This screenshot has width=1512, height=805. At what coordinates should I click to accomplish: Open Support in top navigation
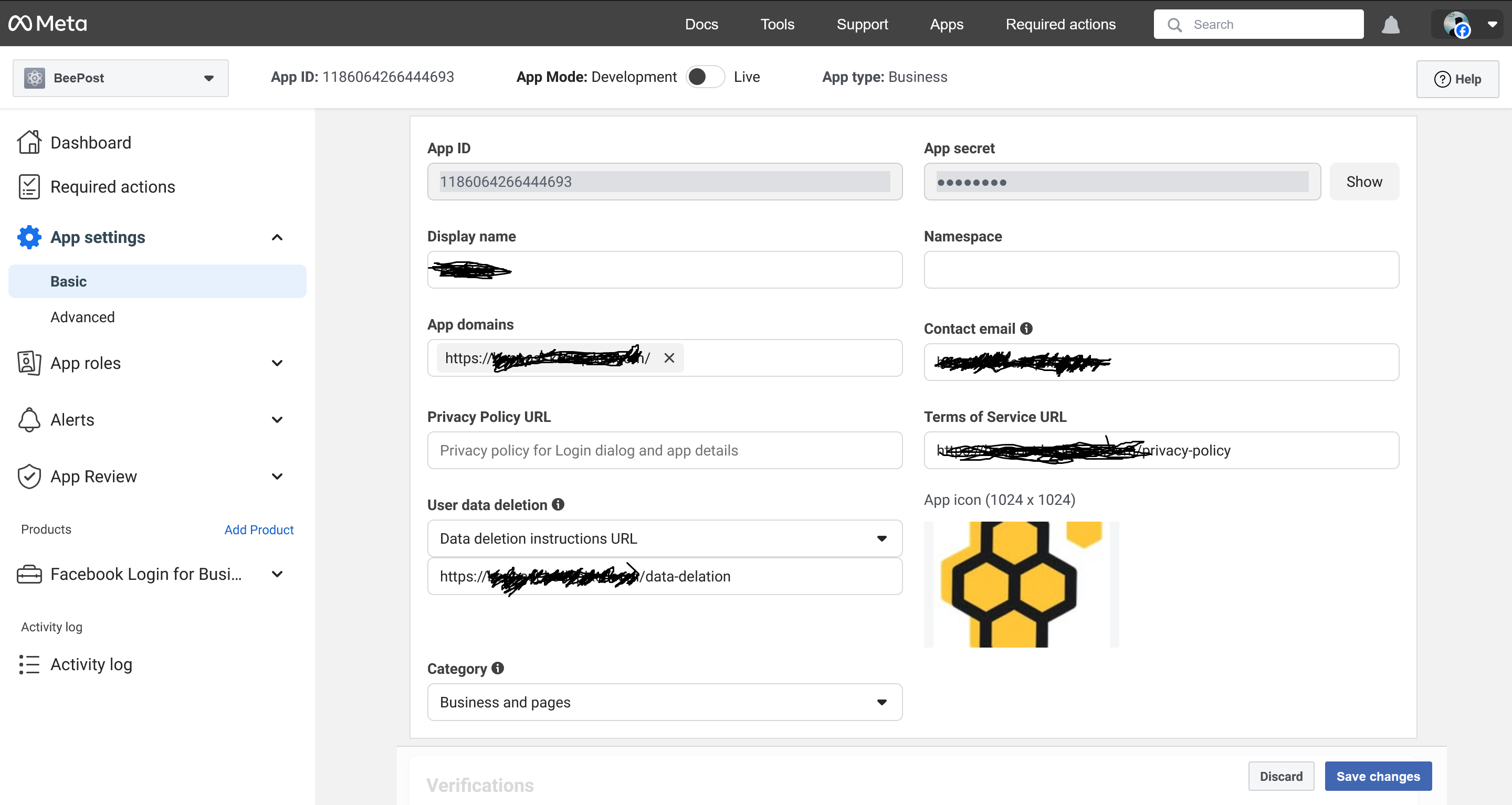point(862,24)
